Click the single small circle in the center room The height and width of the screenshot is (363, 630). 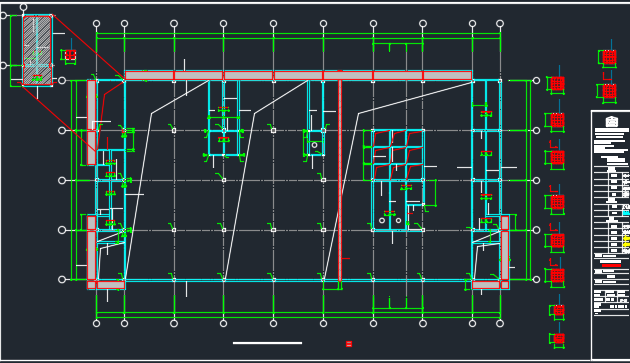[314, 145]
